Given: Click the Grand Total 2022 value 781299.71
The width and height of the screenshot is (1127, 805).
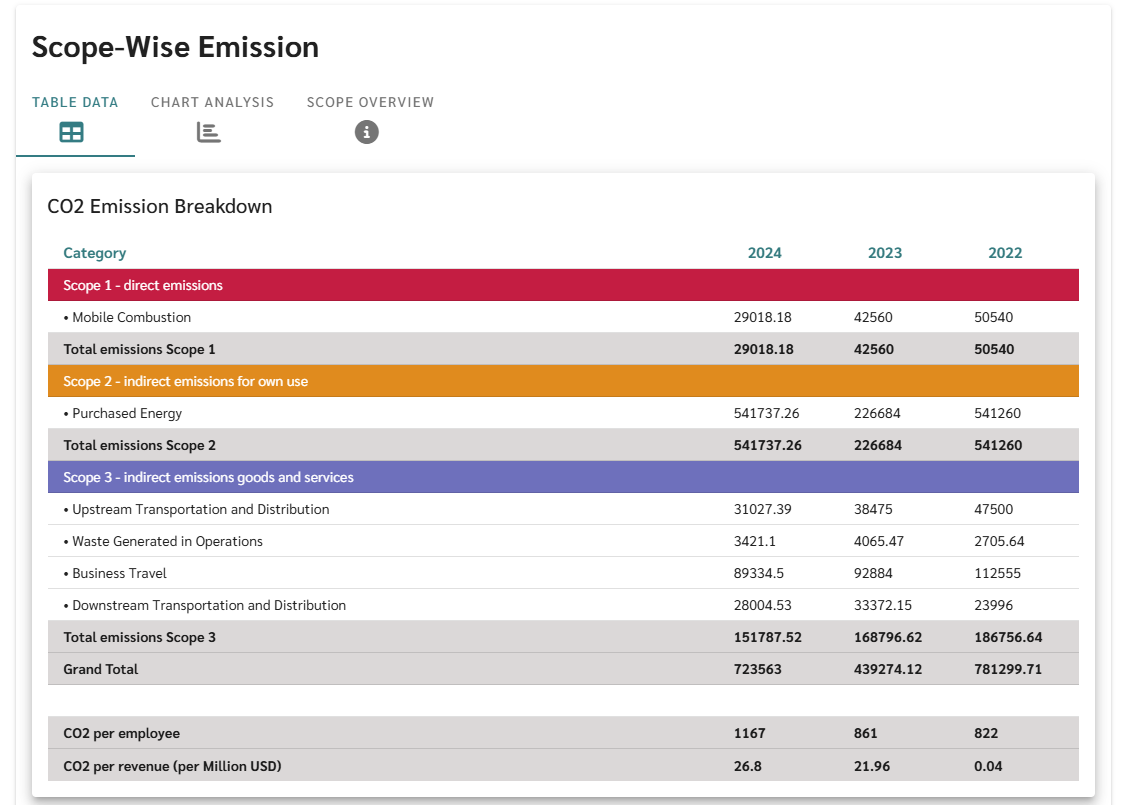Looking at the screenshot, I should (x=1008, y=669).
